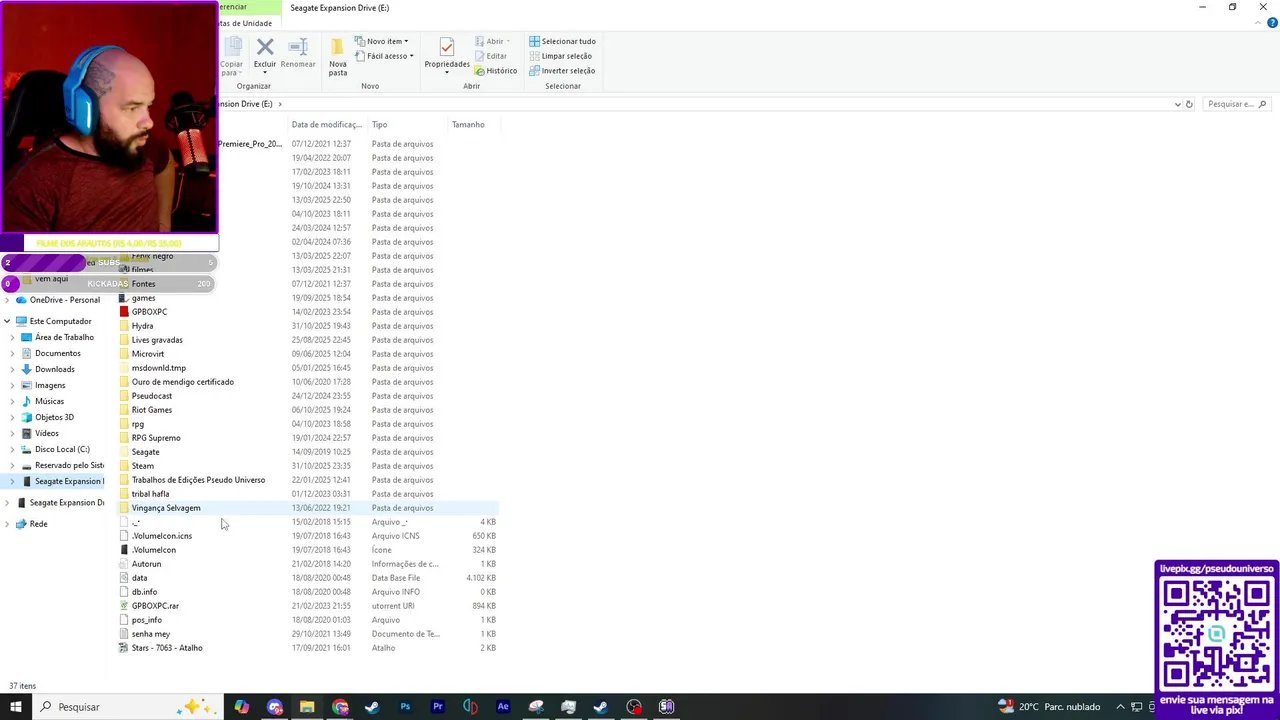
Task: Select the Vingança Selvagem folder
Action: click(x=166, y=508)
